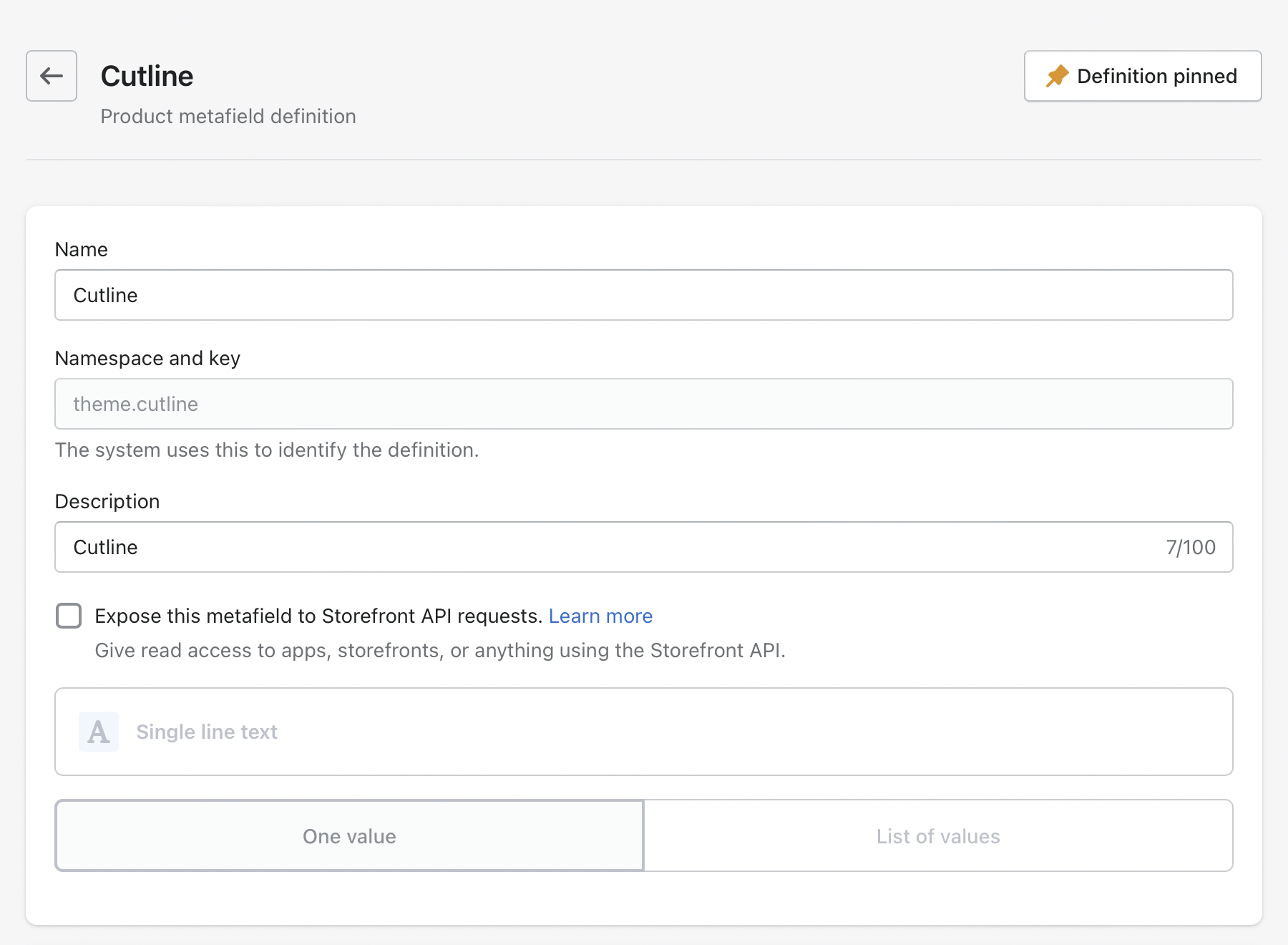The width and height of the screenshot is (1288, 945).
Task: Enable the Storefront API exposure checkbox
Action: coord(69,616)
